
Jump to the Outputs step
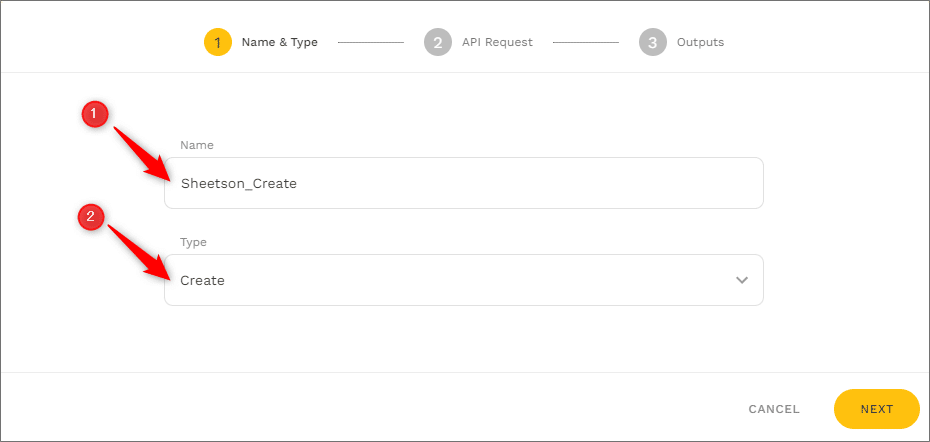click(x=700, y=43)
